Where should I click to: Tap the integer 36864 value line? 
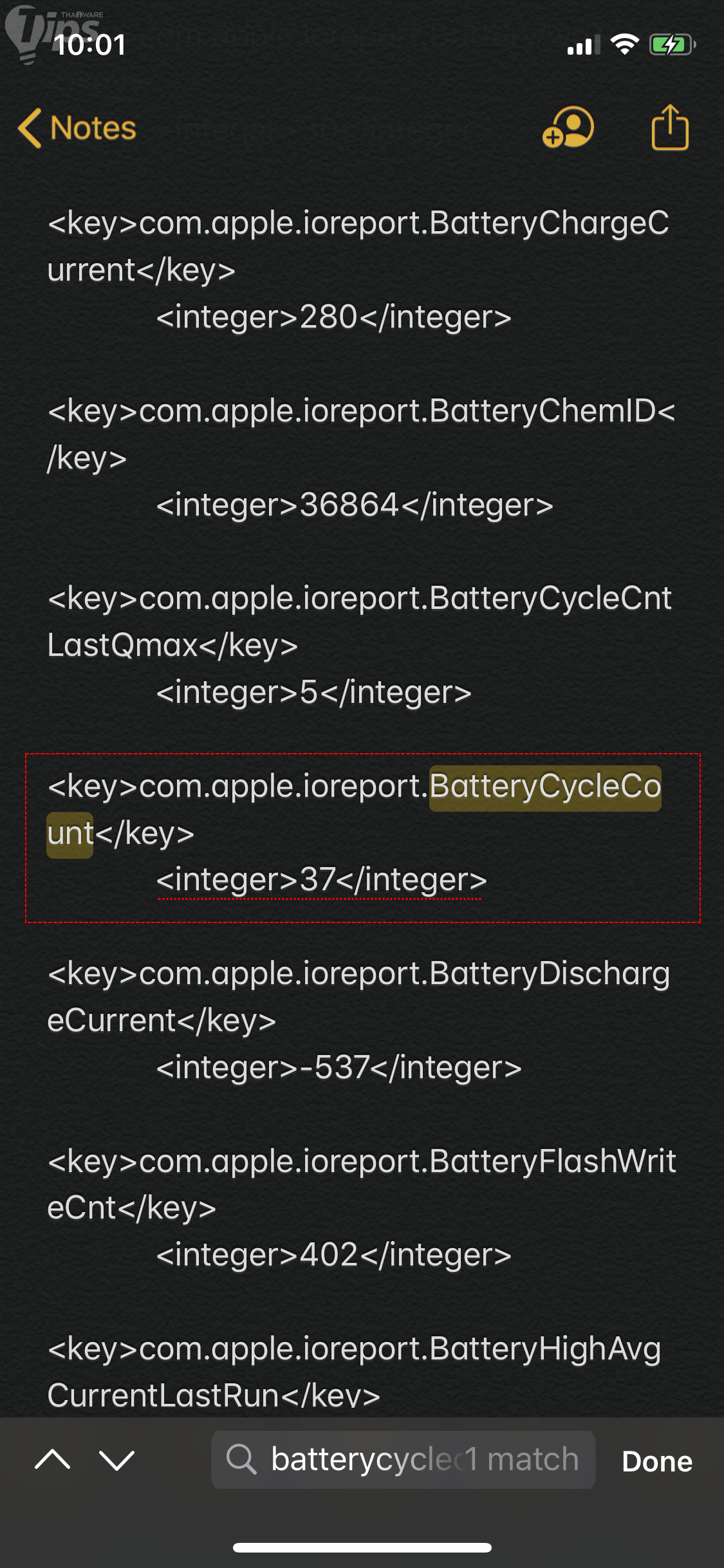click(x=354, y=505)
